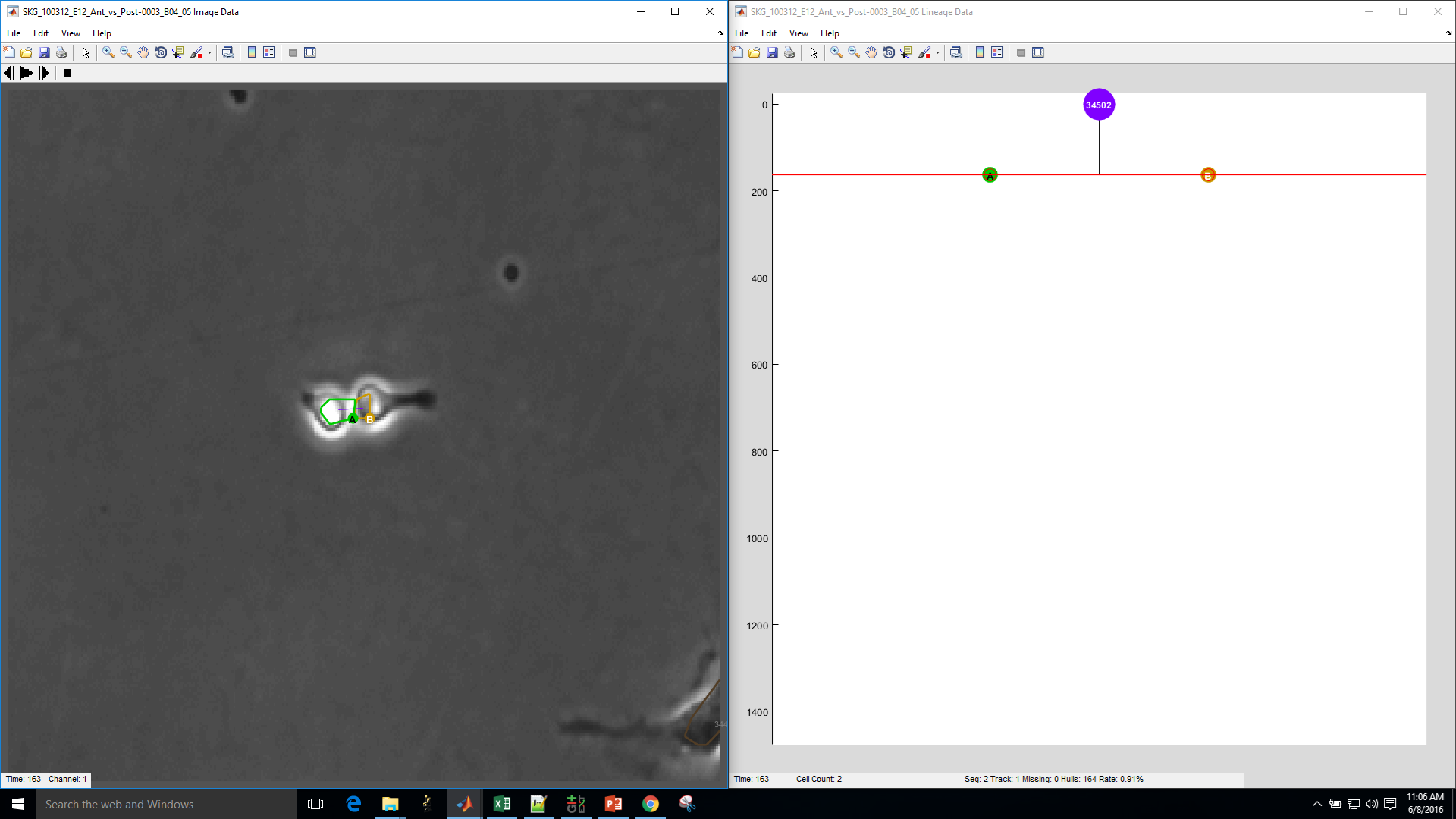Screen dimensions: 1456x819
Task: Show Plot Tools in Image Data window
Action: (310, 52)
